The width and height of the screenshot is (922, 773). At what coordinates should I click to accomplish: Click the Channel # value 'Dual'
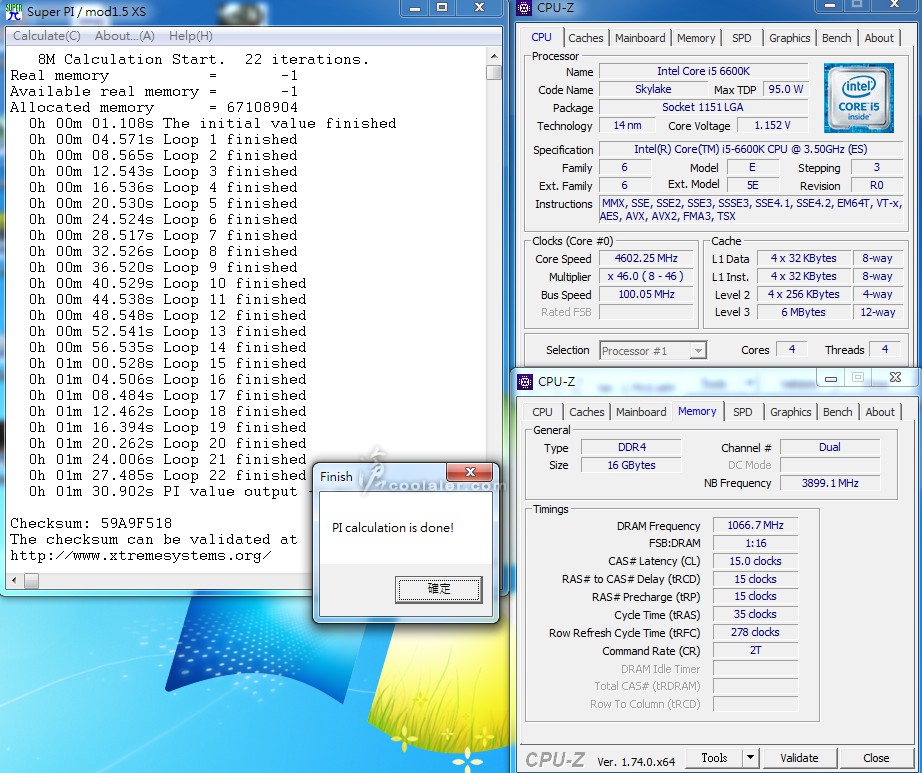tap(830, 447)
